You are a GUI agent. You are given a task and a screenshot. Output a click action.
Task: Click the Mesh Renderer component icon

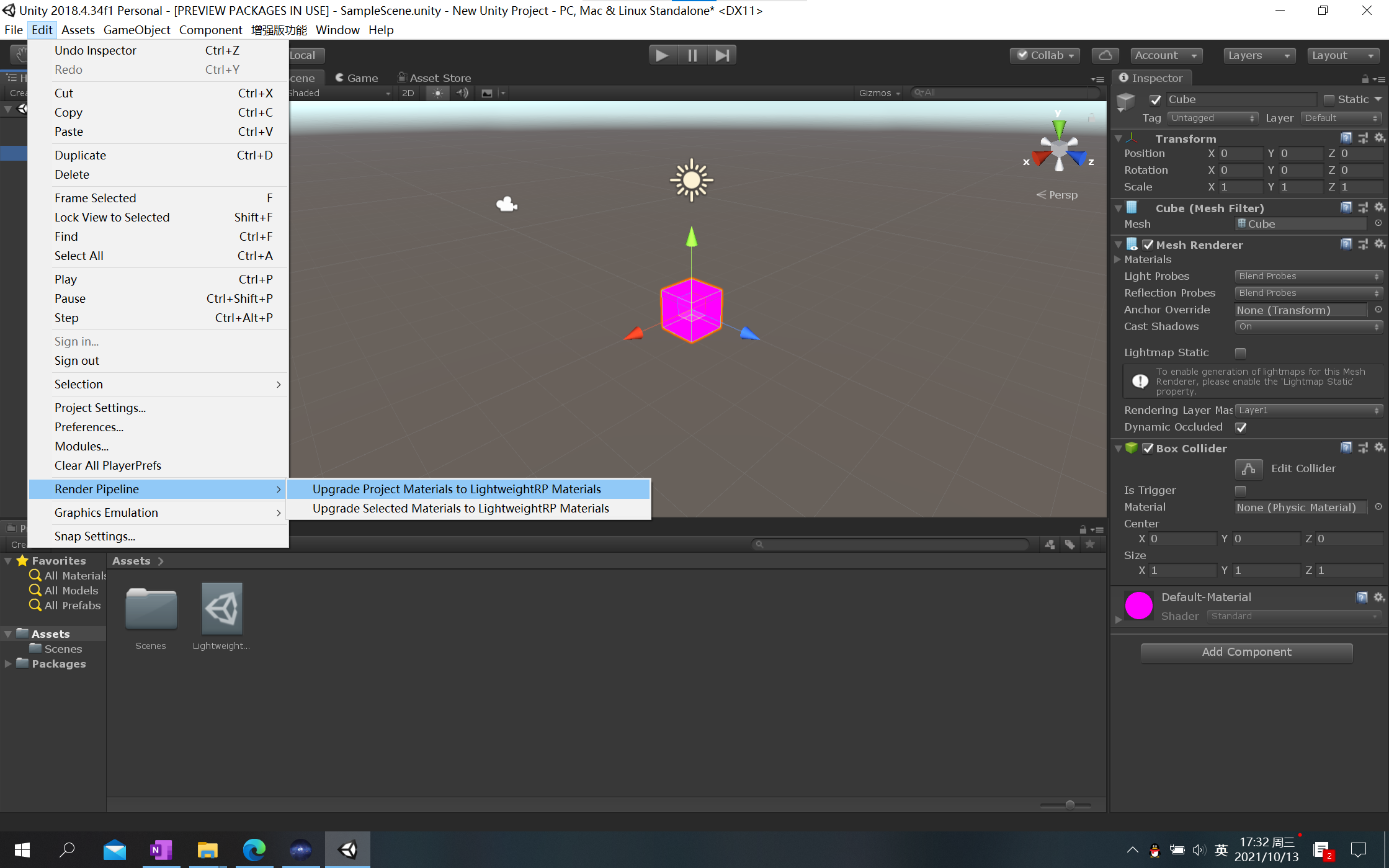click(x=1131, y=244)
